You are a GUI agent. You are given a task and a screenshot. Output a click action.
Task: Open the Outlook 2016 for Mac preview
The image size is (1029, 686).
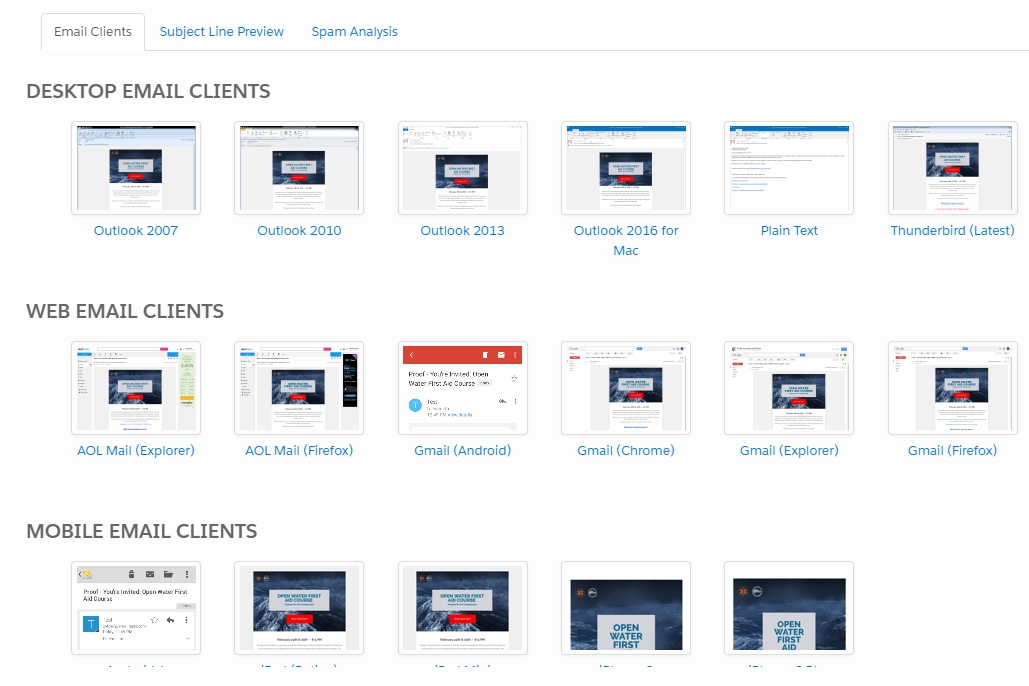coord(625,240)
